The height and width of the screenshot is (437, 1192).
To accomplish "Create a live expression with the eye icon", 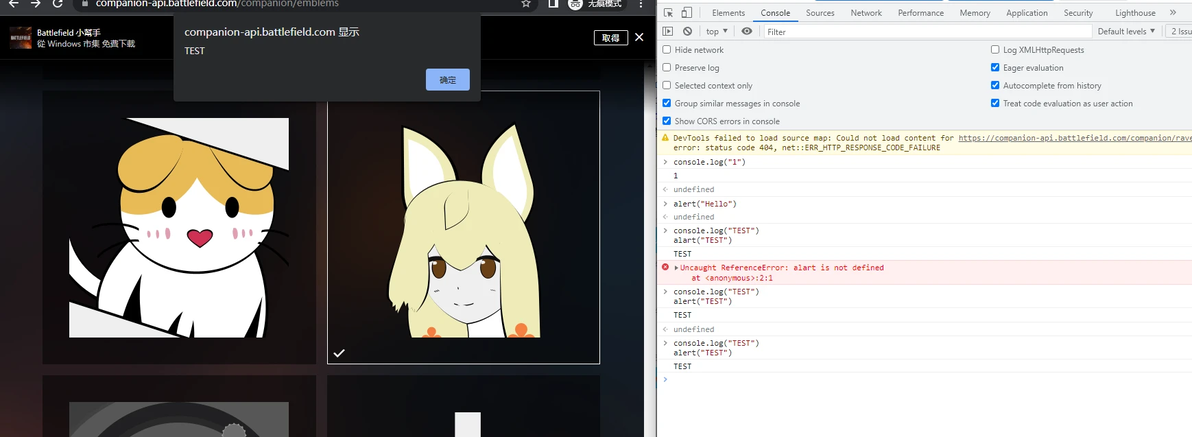I will [x=747, y=31].
